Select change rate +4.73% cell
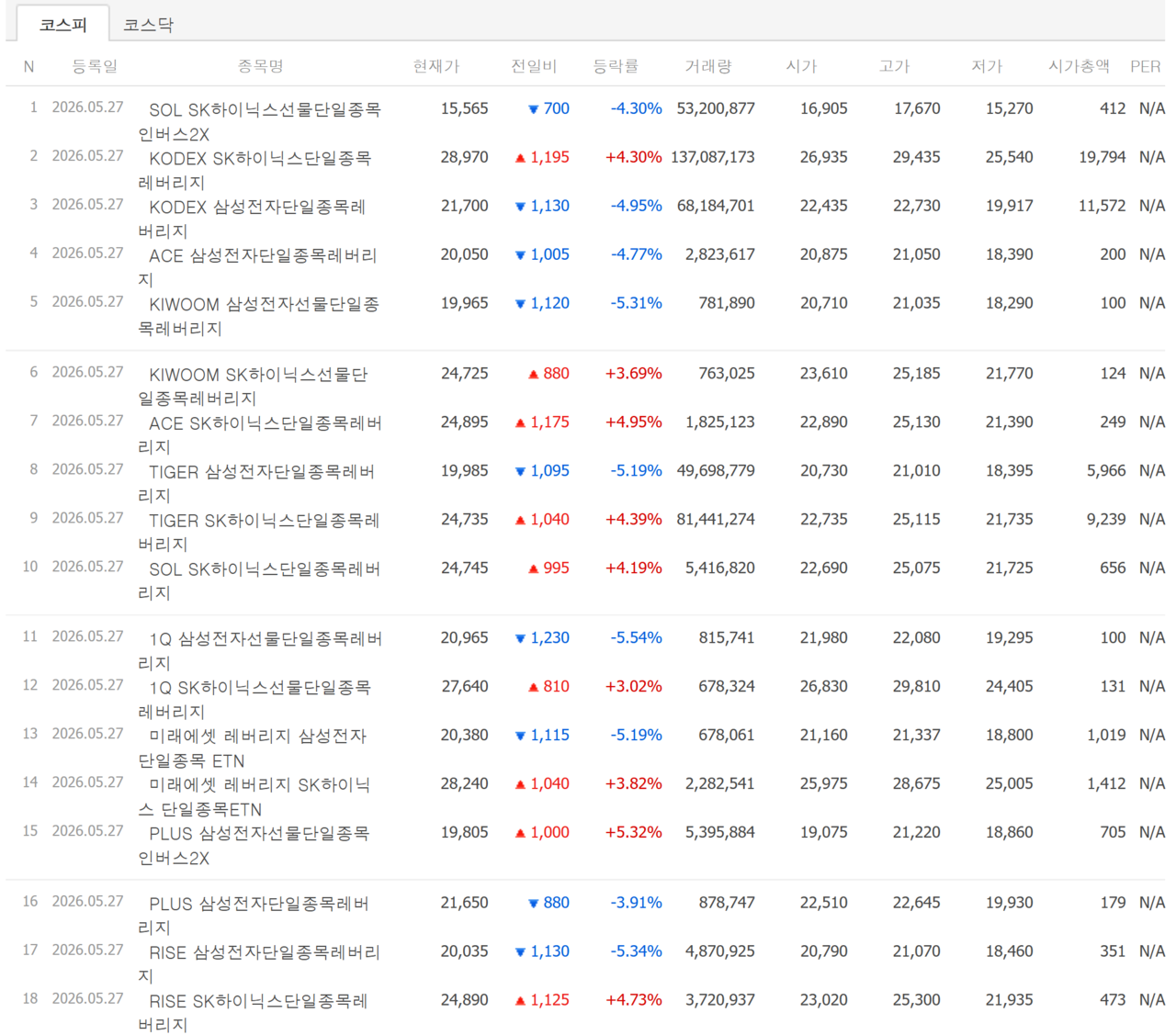1176x1035 pixels. [x=634, y=1000]
